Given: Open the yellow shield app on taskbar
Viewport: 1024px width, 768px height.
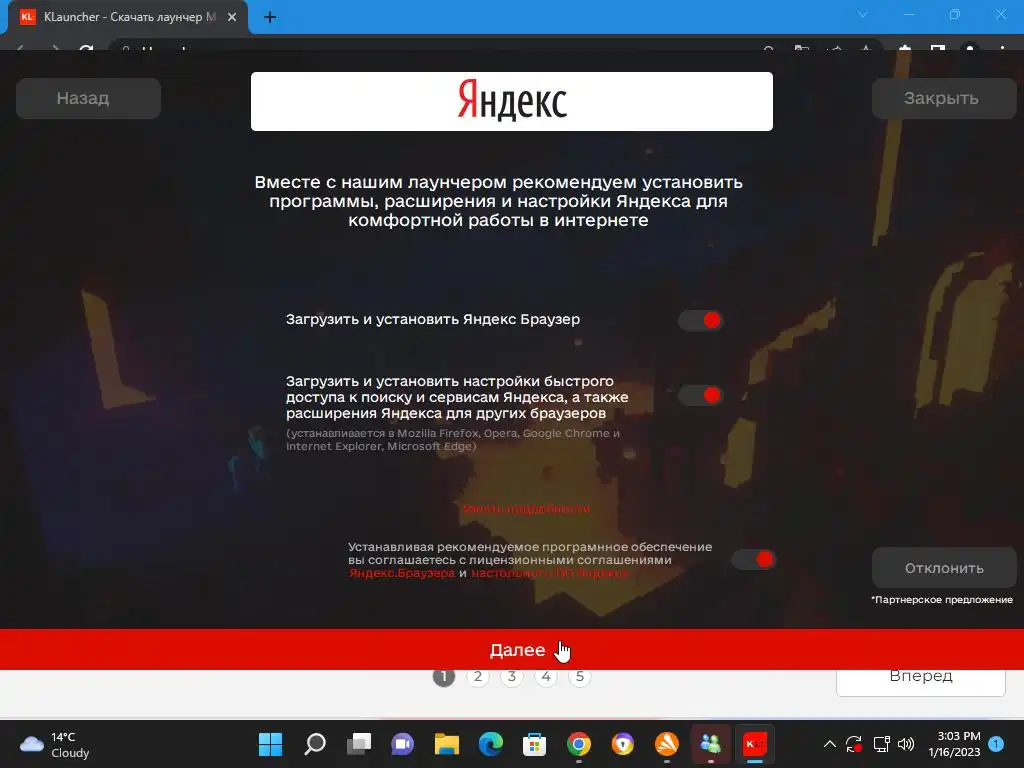Looking at the screenshot, I should (622, 744).
